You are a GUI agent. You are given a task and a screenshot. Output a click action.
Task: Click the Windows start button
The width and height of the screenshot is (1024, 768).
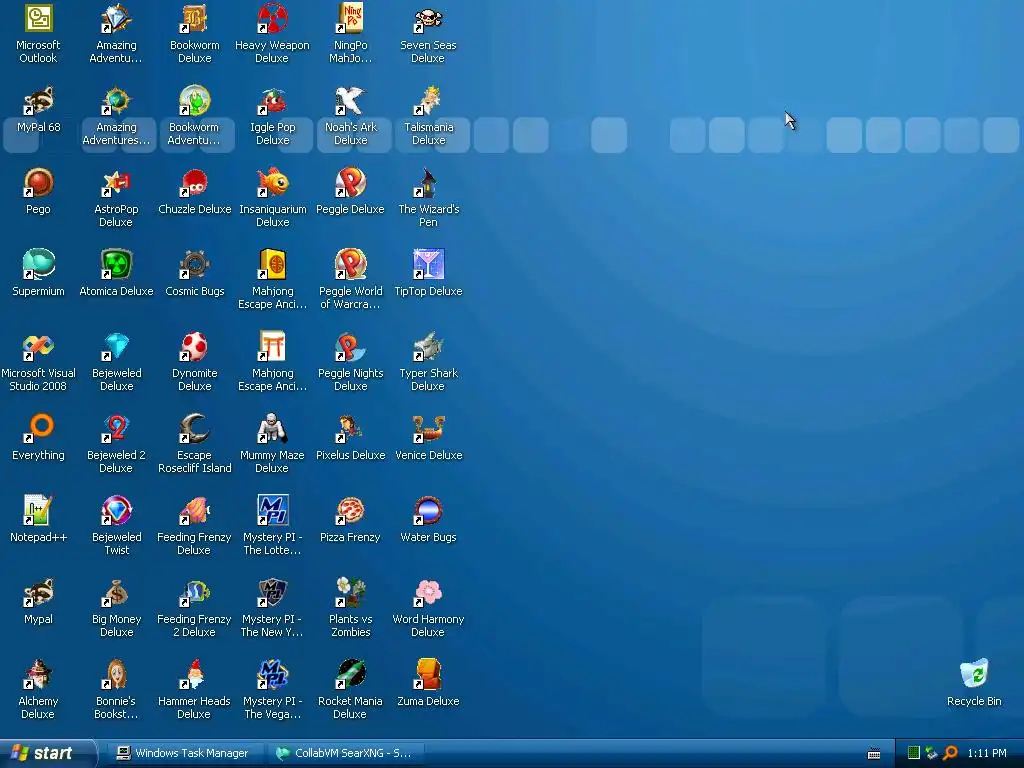point(46,753)
